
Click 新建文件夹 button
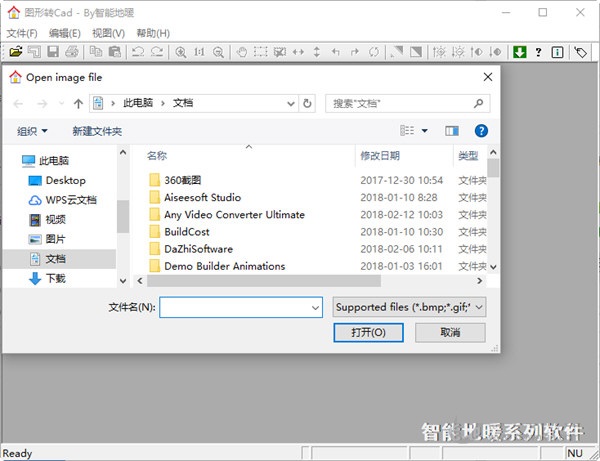pyautogui.click(x=97, y=131)
